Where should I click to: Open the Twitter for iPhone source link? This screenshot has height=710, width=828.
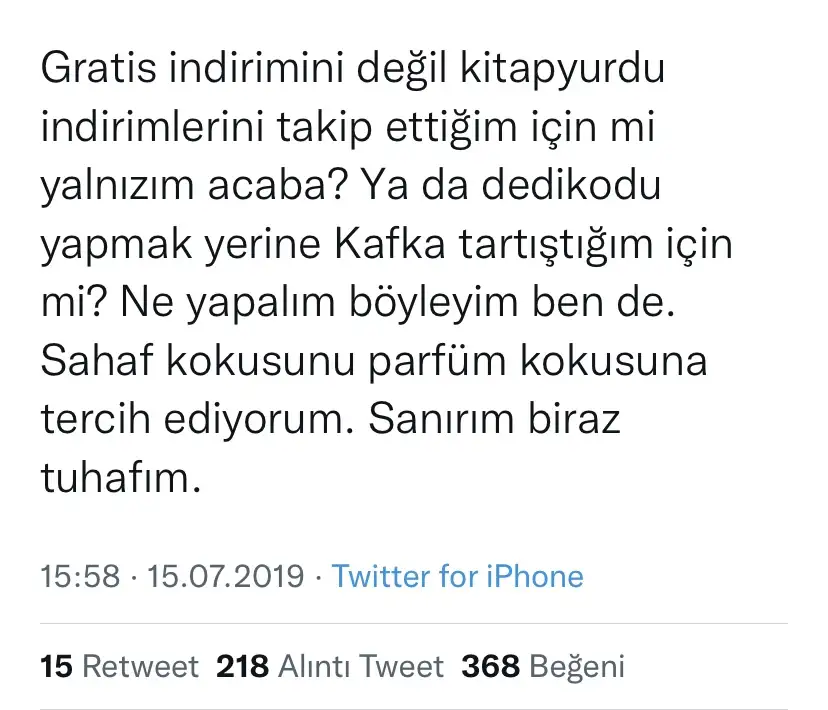click(457, 576)
